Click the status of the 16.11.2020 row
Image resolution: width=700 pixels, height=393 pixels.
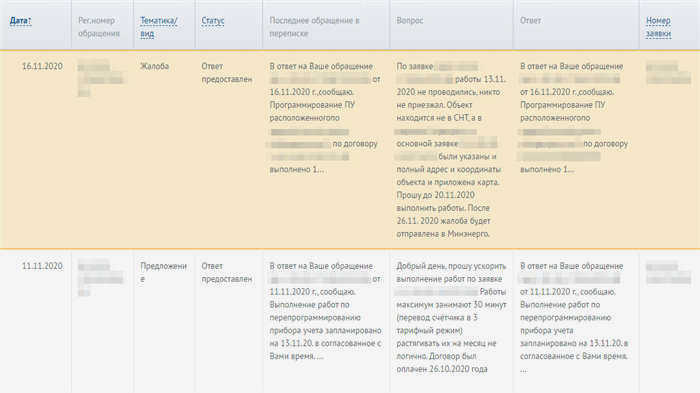click(227, 72)
